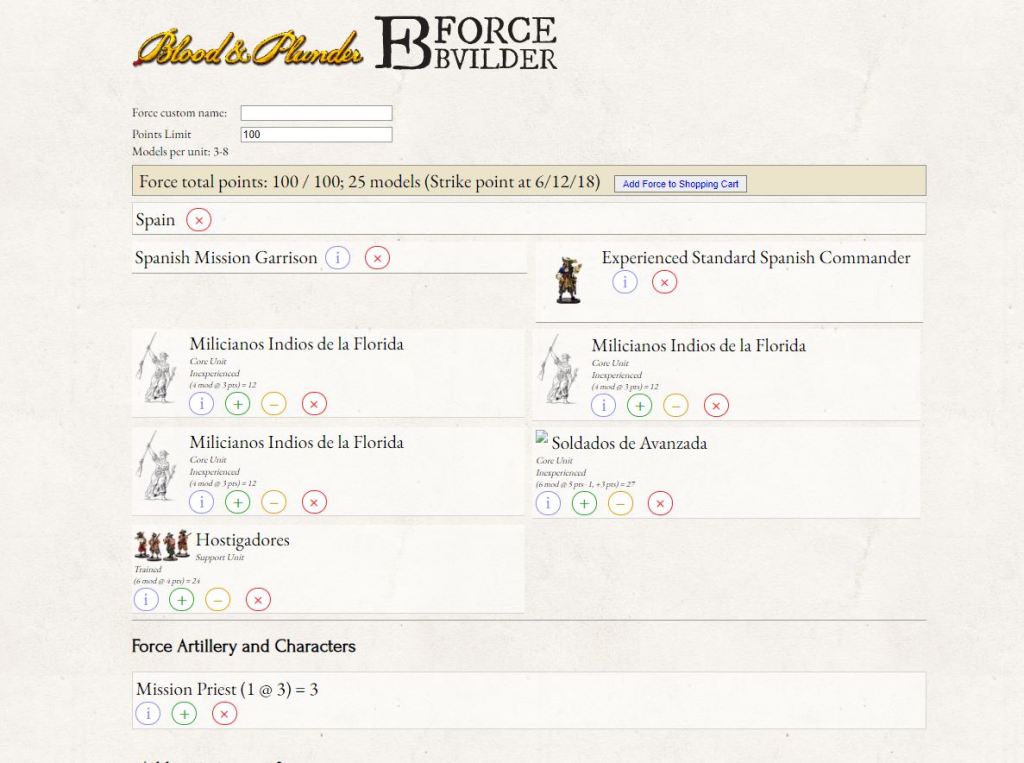This screenshot has width=1024, height=763.
Task: Show info for Spanish Mission Garrison
Action: 338,258
